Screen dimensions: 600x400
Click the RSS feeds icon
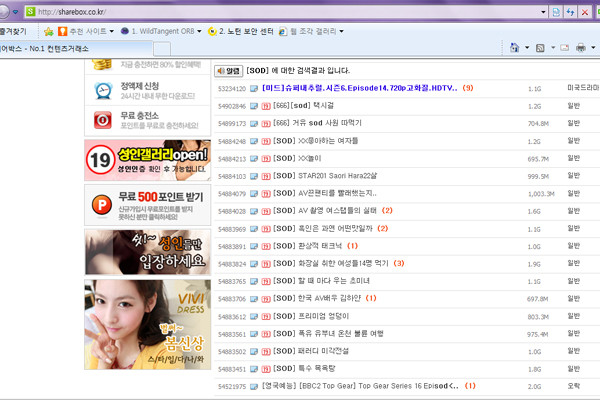click(x=541, y=47)
